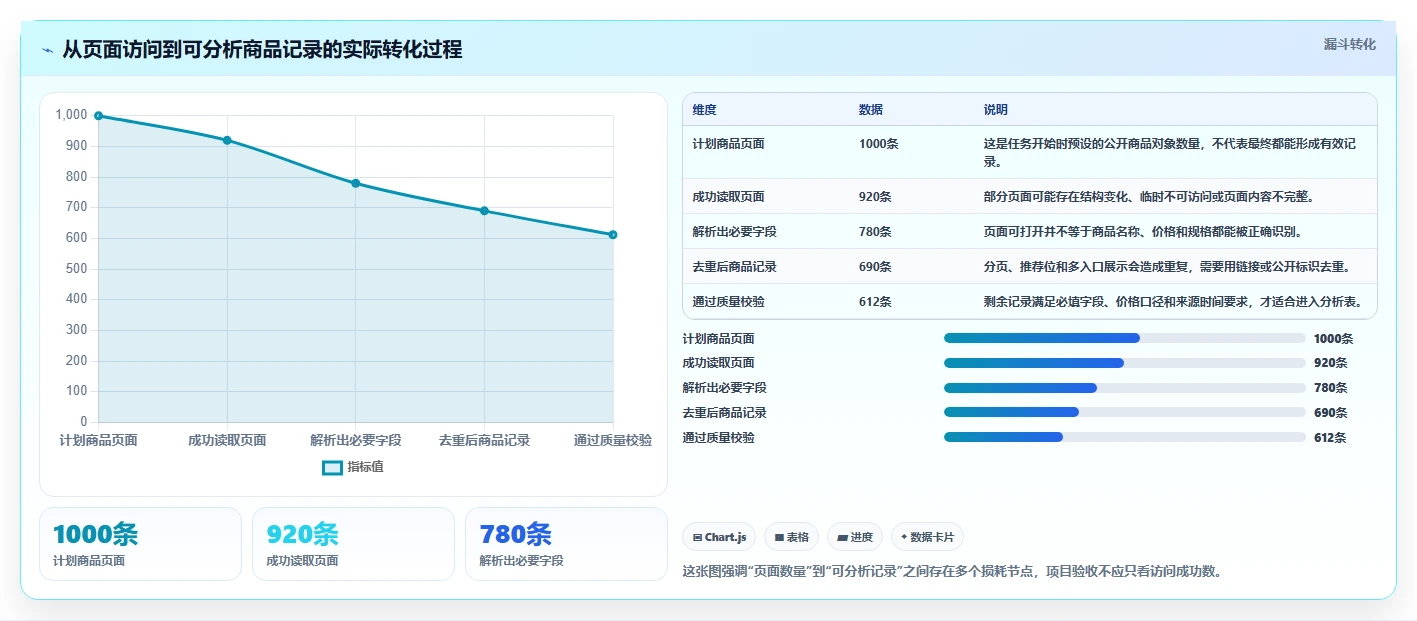The image size is (1417, 621).
Task: Click the x-axis label 通过质量校验
Action: (613, 440)
